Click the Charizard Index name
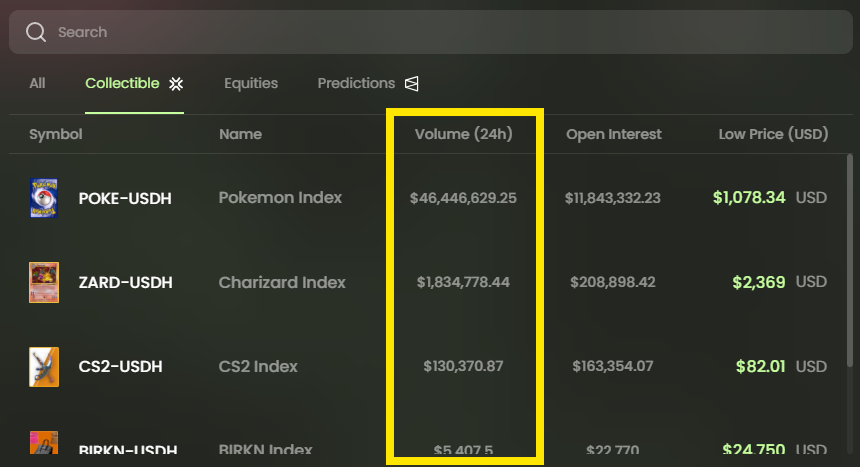Image resolution: width=860 pixels, height=467 pixels. coord(282,282)
